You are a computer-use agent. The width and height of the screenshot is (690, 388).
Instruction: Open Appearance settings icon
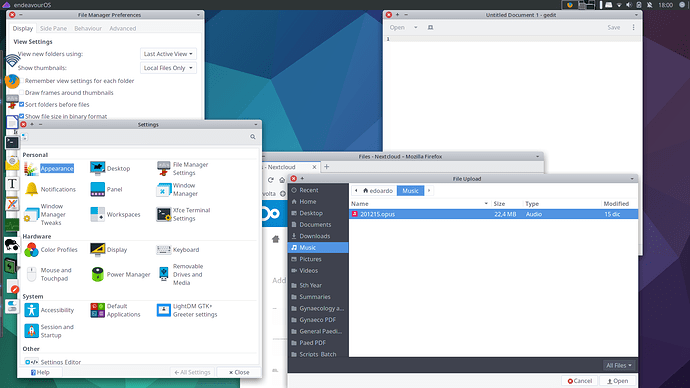pos(31,168)
